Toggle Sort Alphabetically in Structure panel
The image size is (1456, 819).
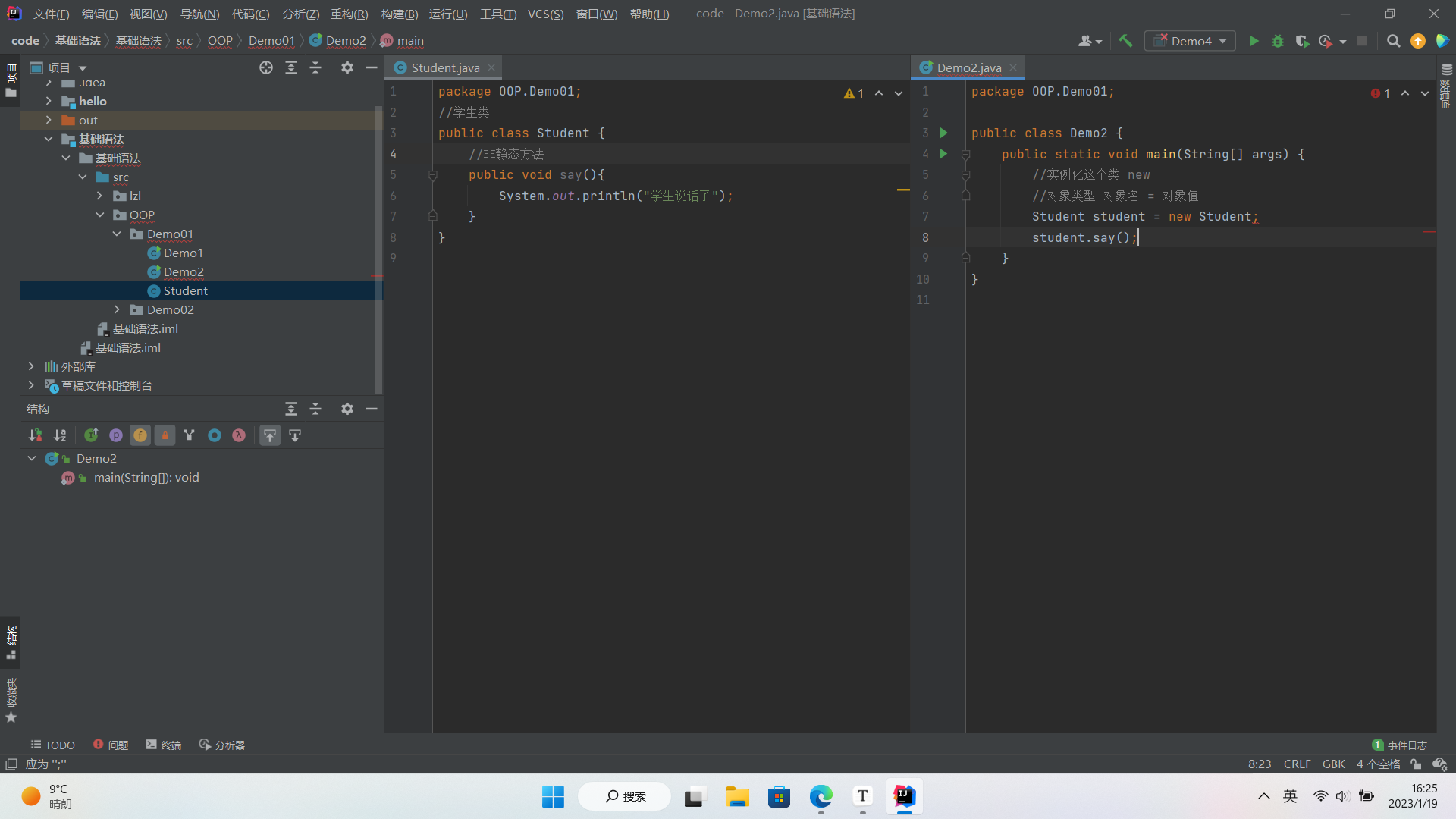60,435
